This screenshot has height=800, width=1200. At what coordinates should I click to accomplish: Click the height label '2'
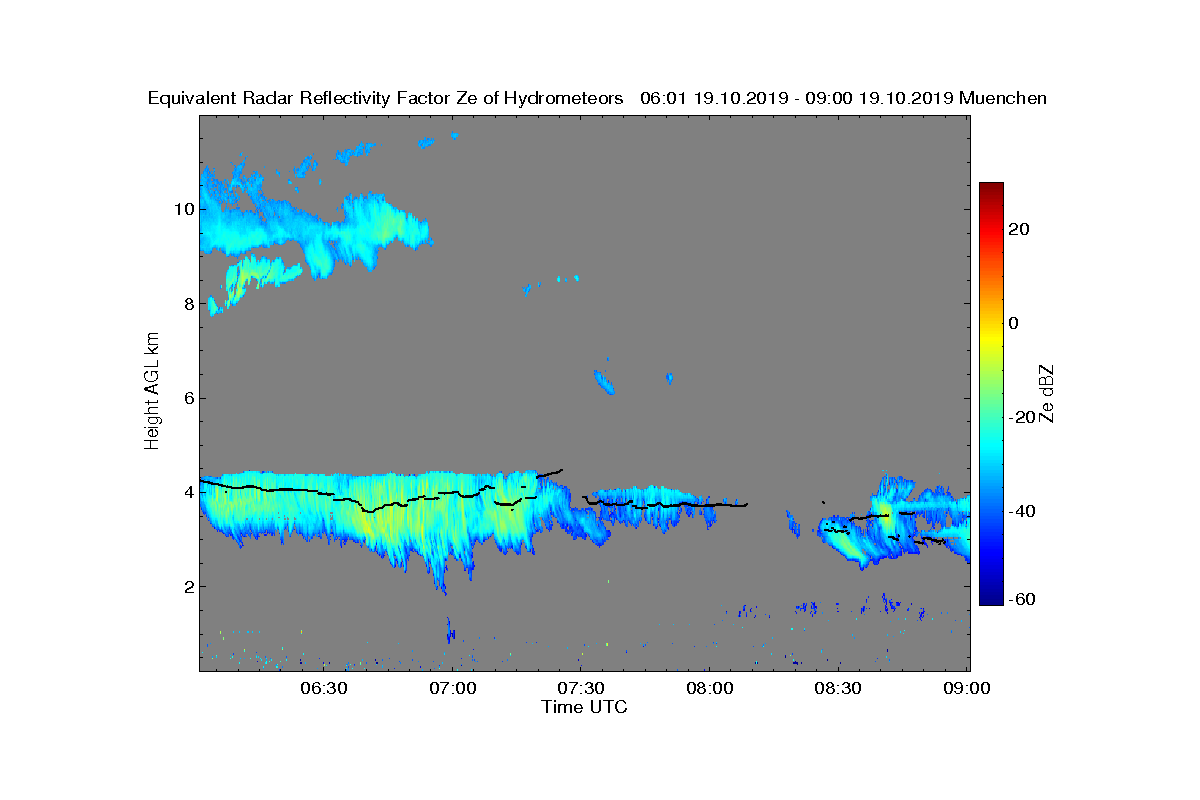click(x=187, y=586)
